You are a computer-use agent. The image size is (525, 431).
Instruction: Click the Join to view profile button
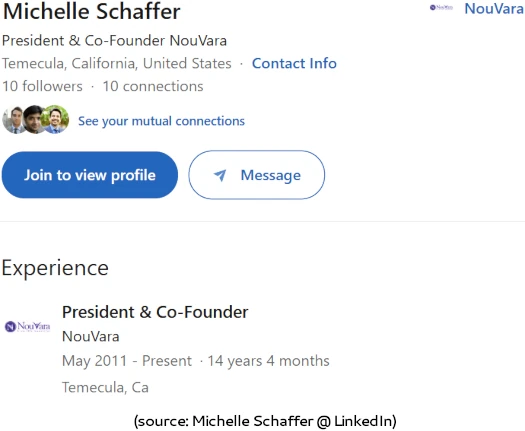point(90,175)
